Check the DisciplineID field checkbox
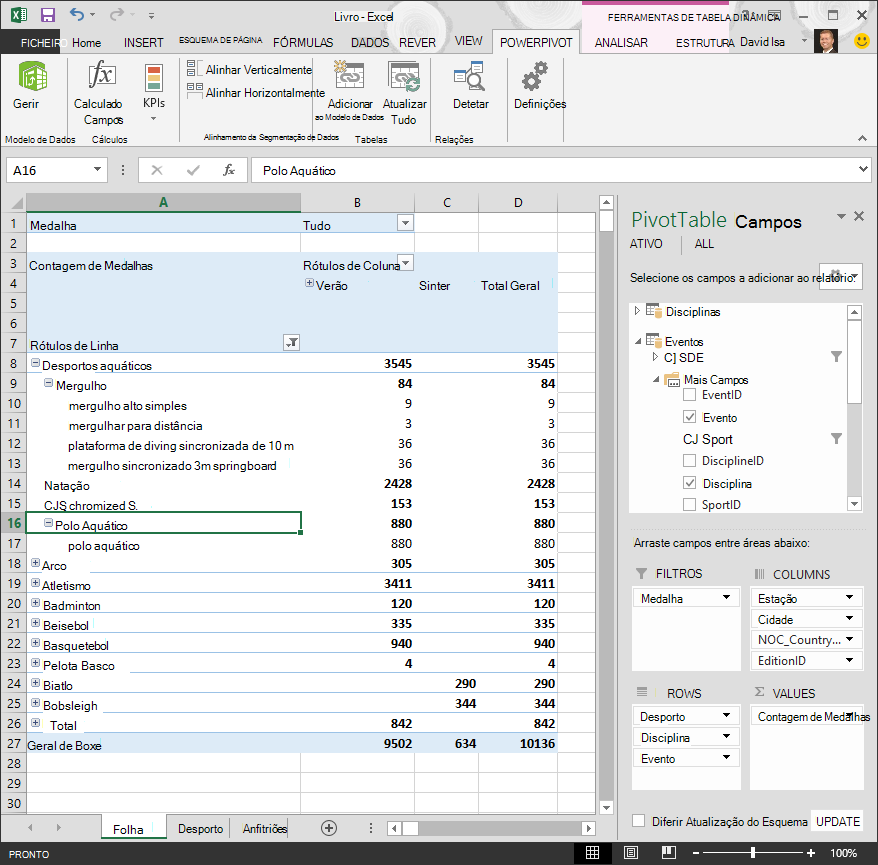The height and width of the screenshot is (865, 878). pyautogui.click(x=689, y=461)
